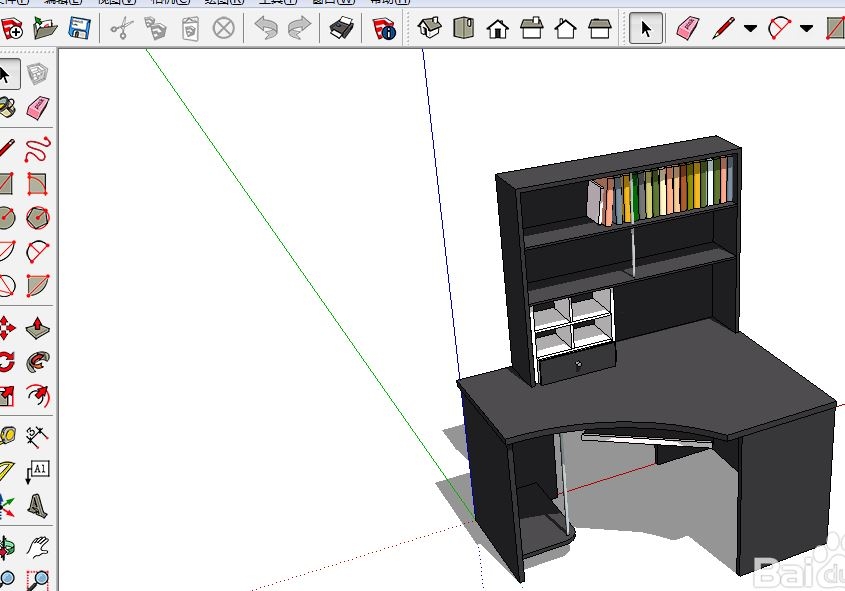Click the Erase circled-X icon

pos(224,28)
